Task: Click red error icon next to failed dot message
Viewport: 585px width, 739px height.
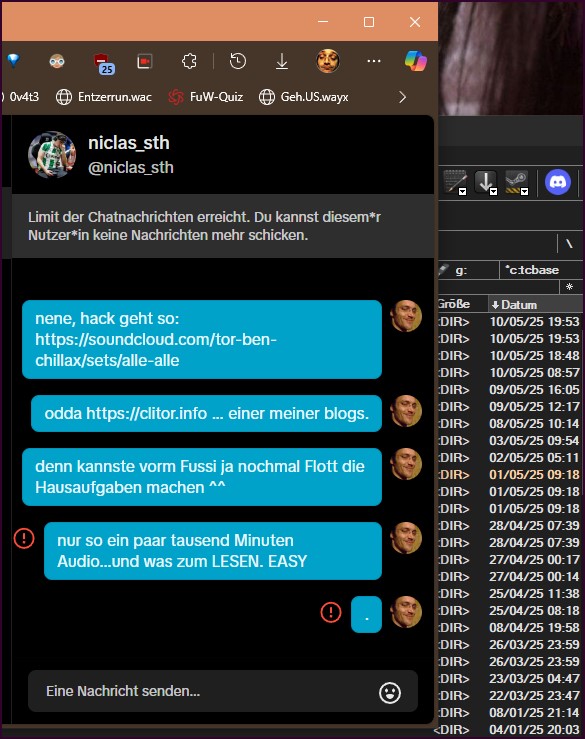Action: click(x=331, y=612)
